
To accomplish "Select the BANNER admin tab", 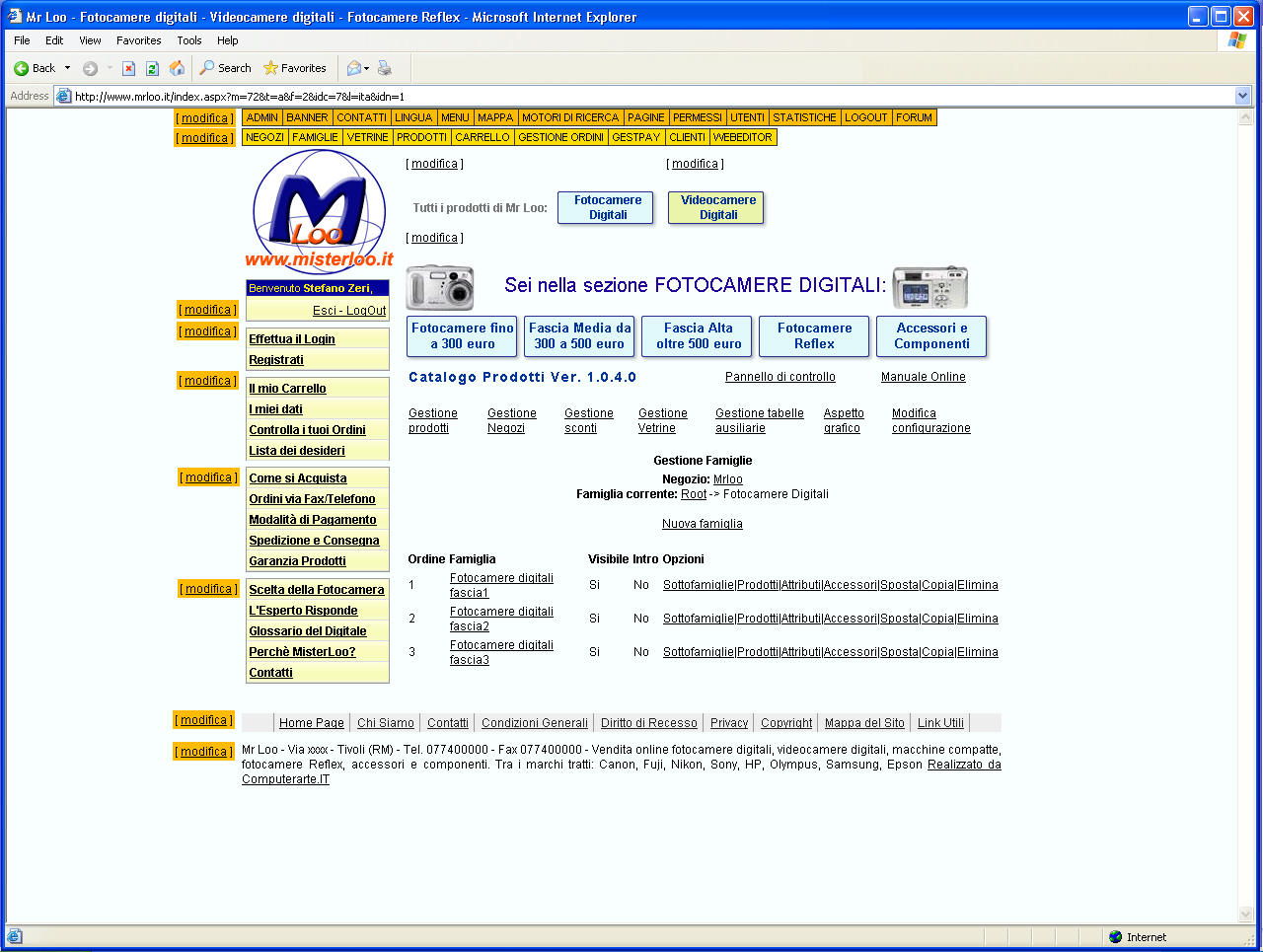I will (x=307, y=117).
